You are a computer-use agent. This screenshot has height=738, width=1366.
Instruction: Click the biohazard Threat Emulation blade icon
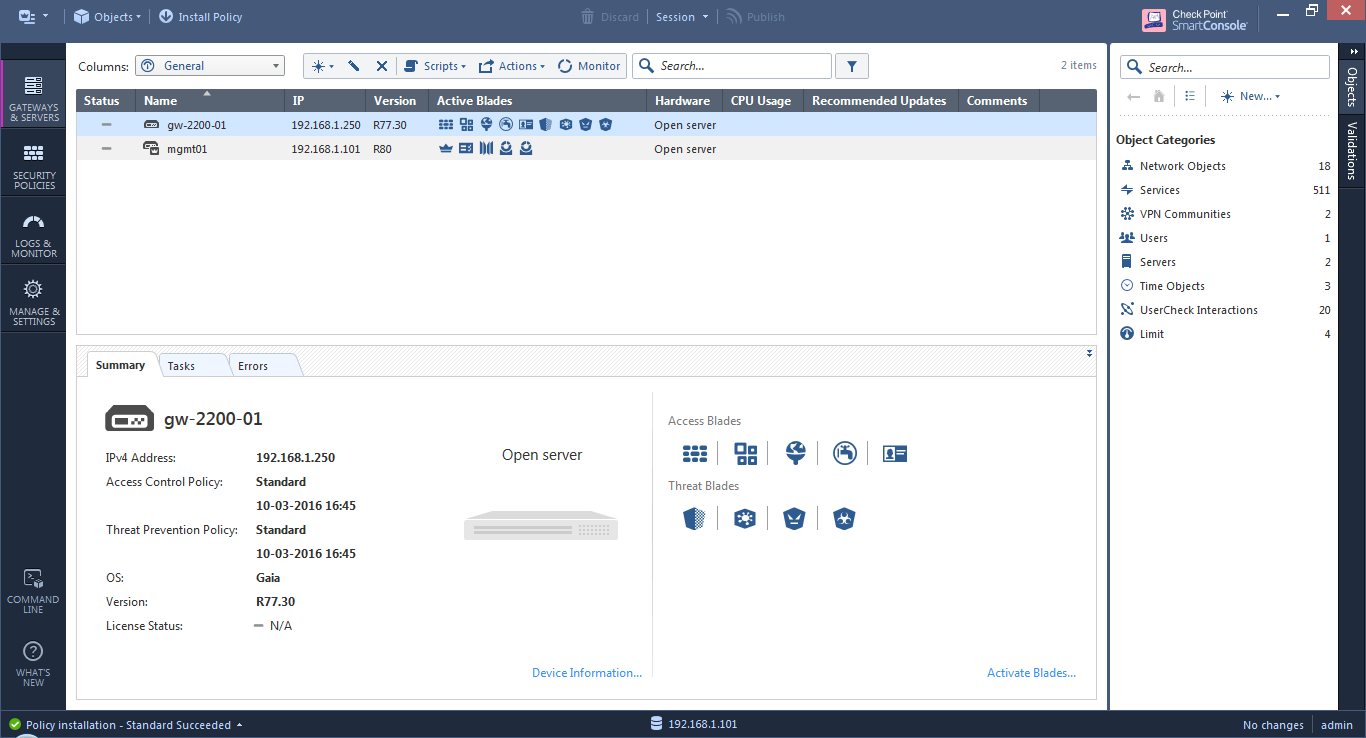point(845,519)
